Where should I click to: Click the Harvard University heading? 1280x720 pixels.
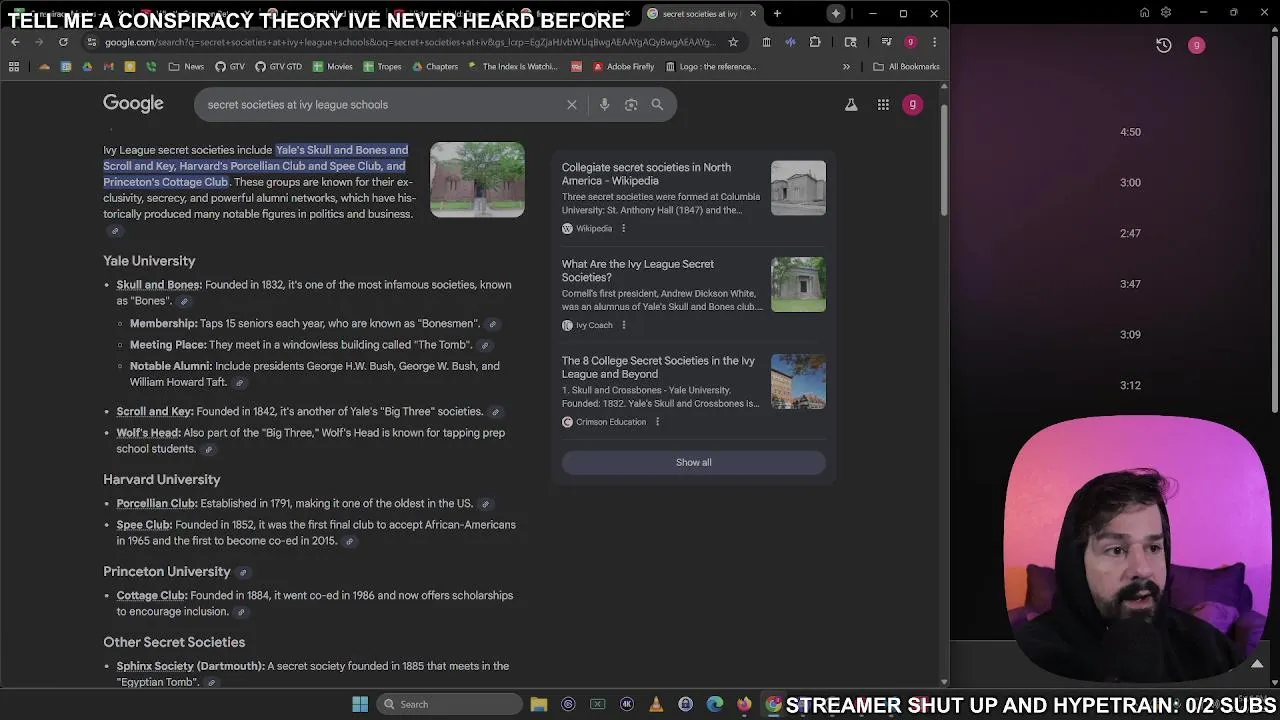[162, 480]
